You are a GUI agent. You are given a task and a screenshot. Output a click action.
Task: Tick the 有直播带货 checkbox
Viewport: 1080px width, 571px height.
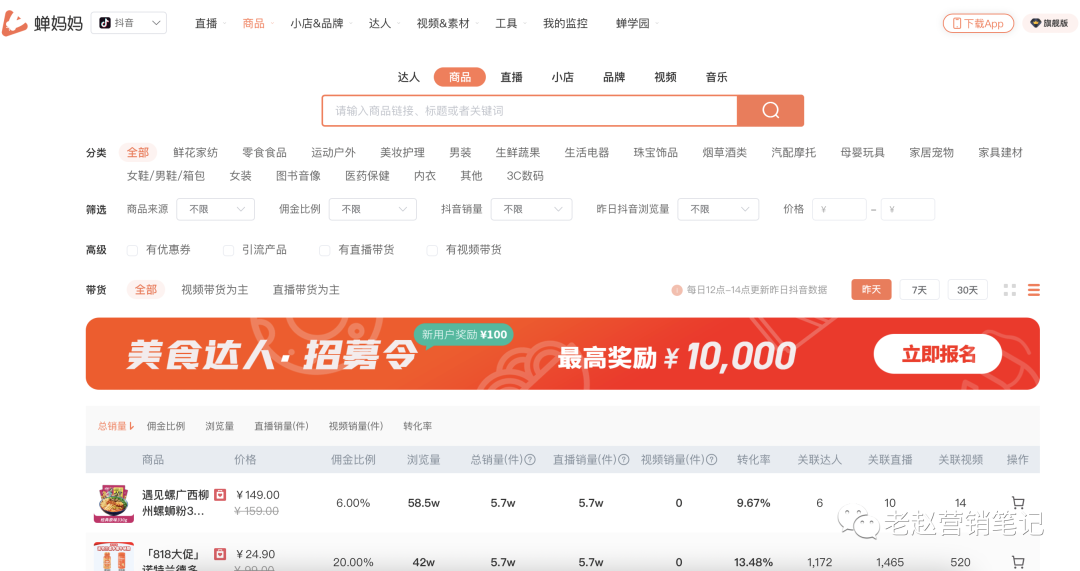pyautogui.click(x=324, y=250)
